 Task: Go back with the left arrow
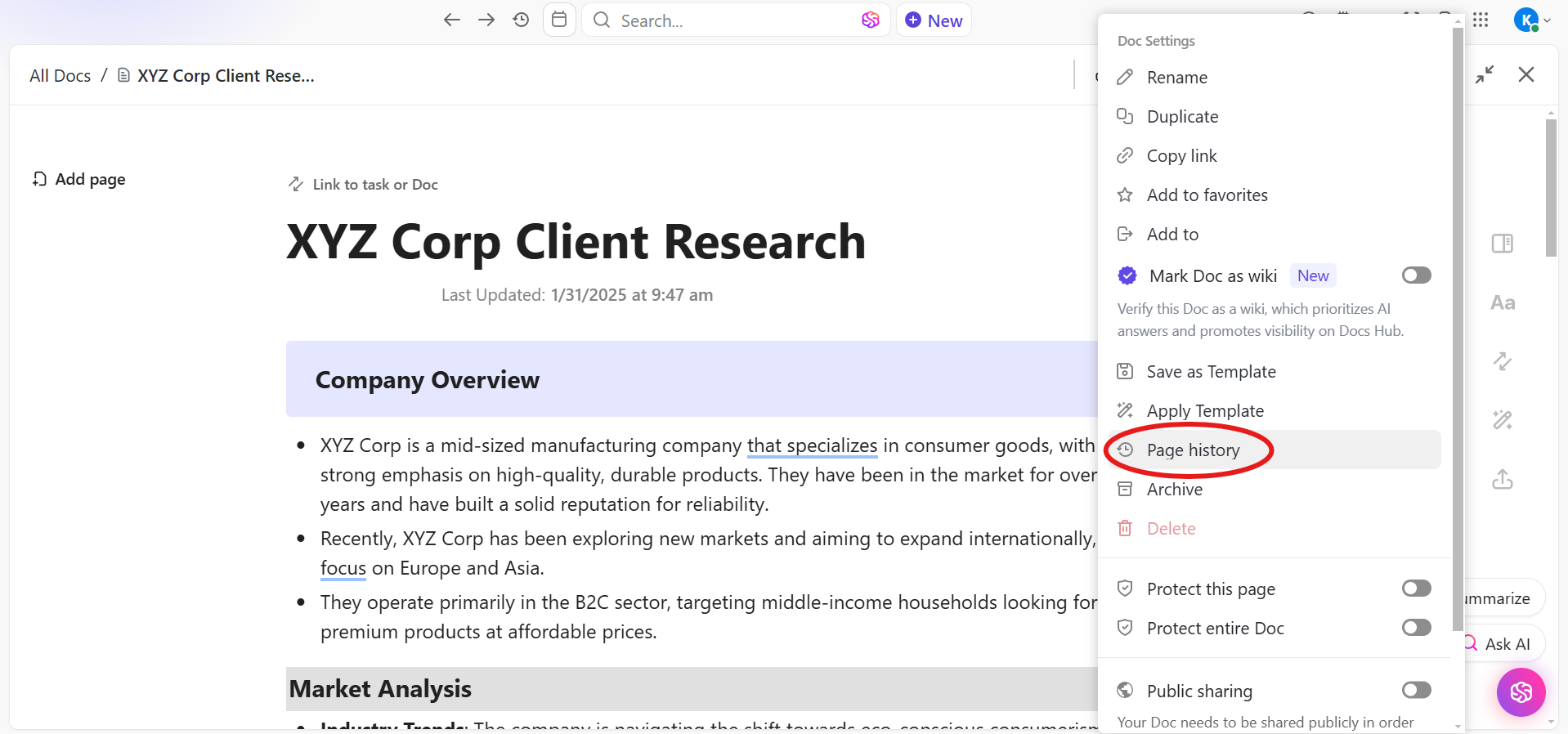pyautogui.click(x=452, y=20)
